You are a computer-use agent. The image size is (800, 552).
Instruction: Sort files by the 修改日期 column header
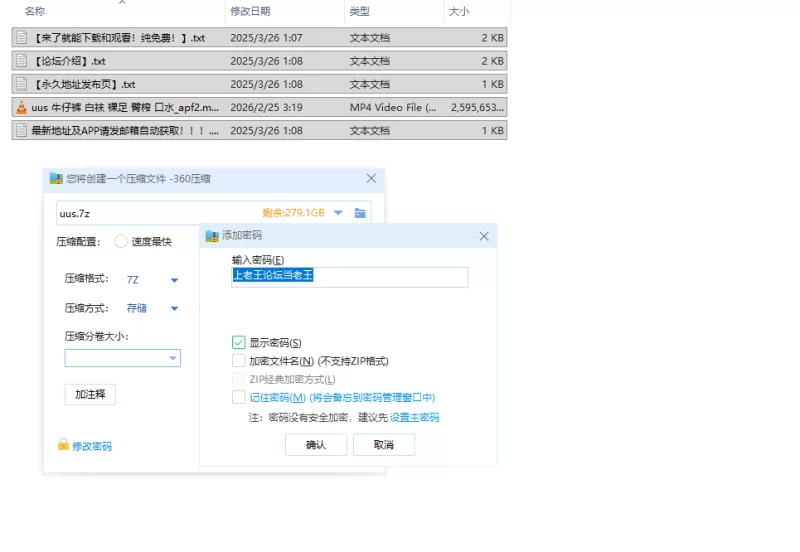point(250,11)
